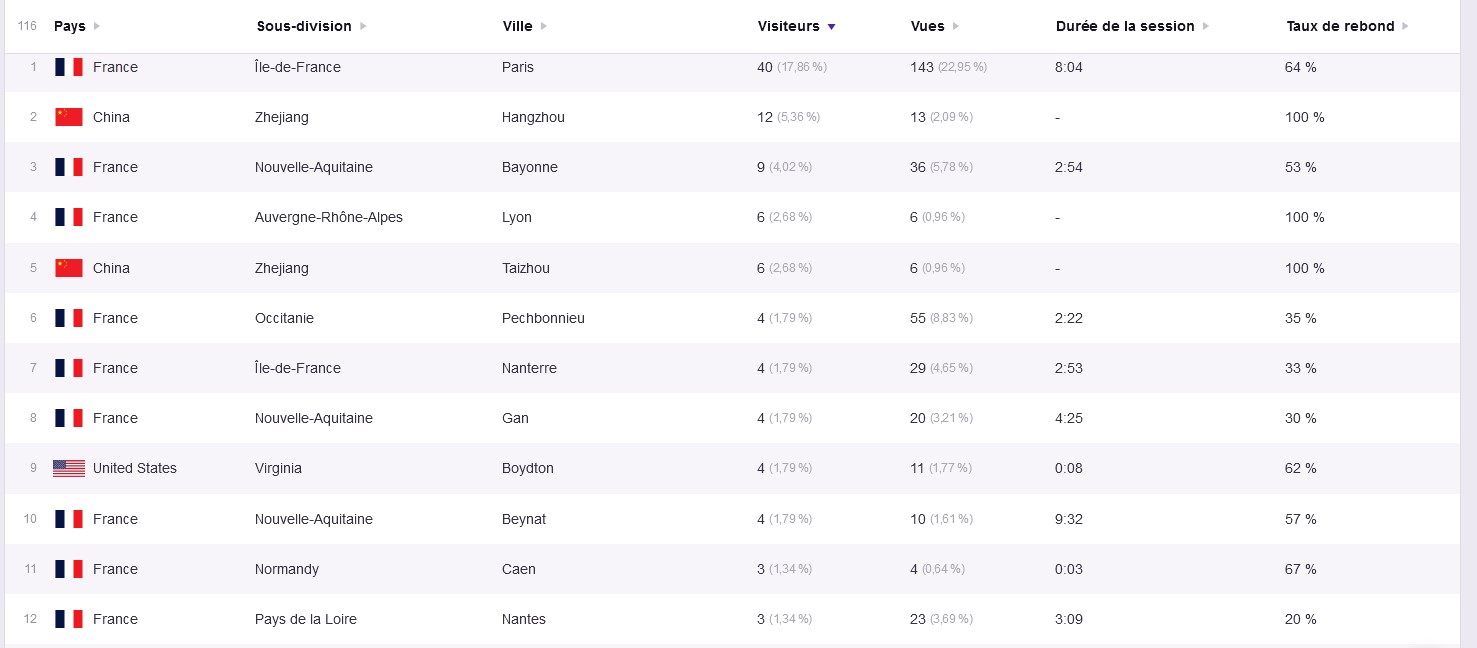Viewport: 1477px width, 648px height.
Task: Click the China flag in Taizhou row
Action: click(69, 268)
